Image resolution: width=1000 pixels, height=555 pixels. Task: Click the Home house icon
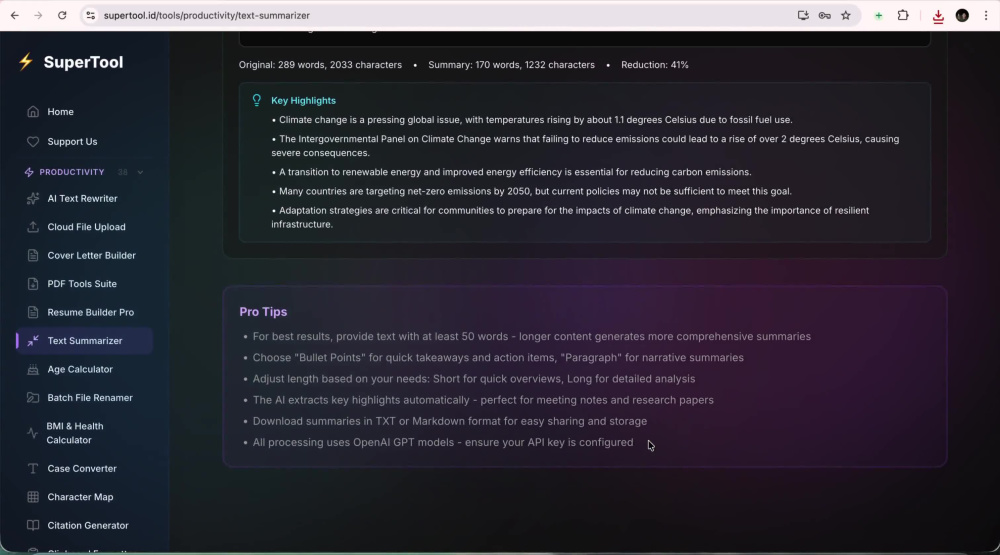[33, 112]
